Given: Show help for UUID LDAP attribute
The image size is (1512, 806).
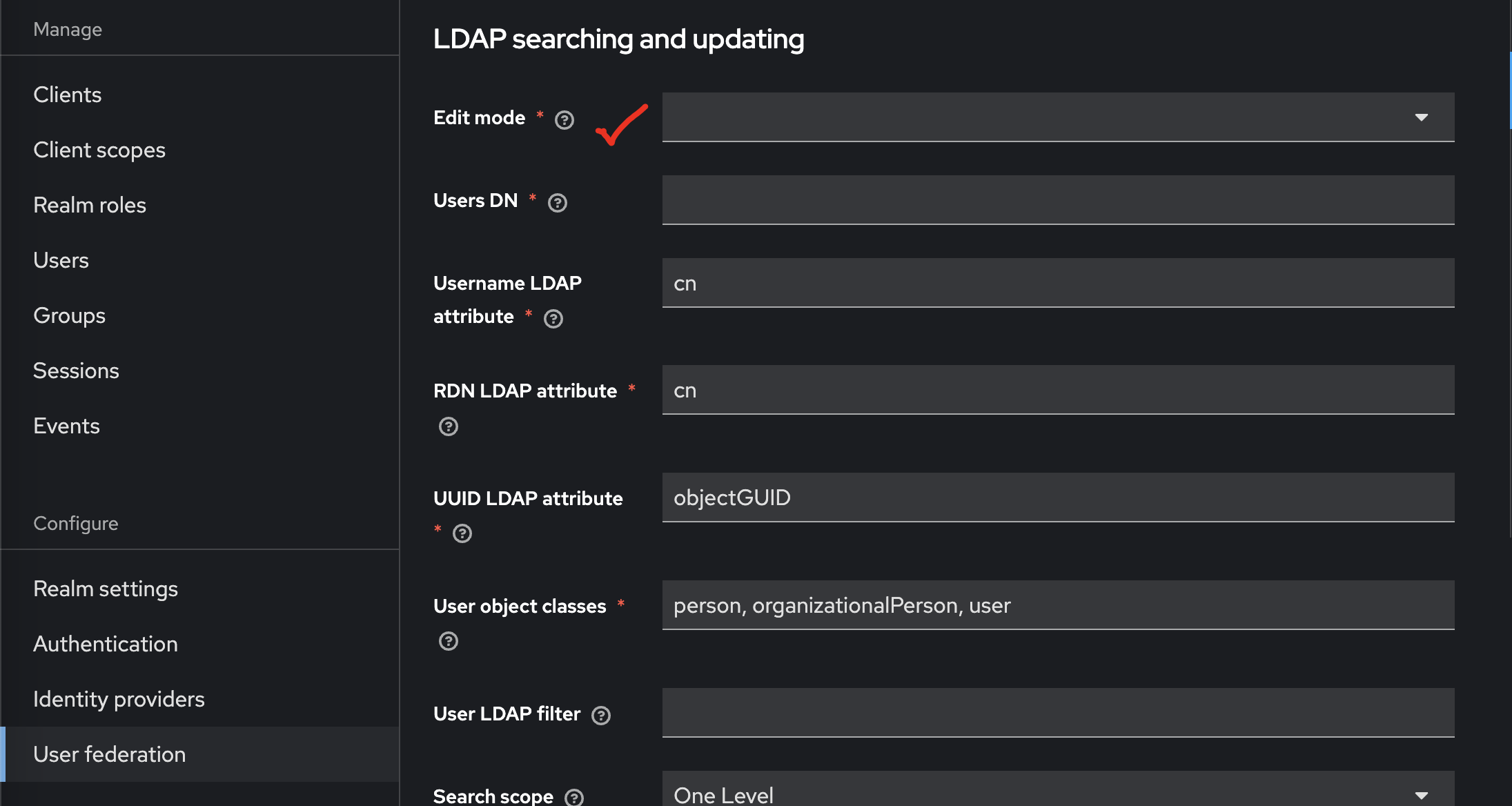Looking at the screenshot, I should click(x=462, y=533).
